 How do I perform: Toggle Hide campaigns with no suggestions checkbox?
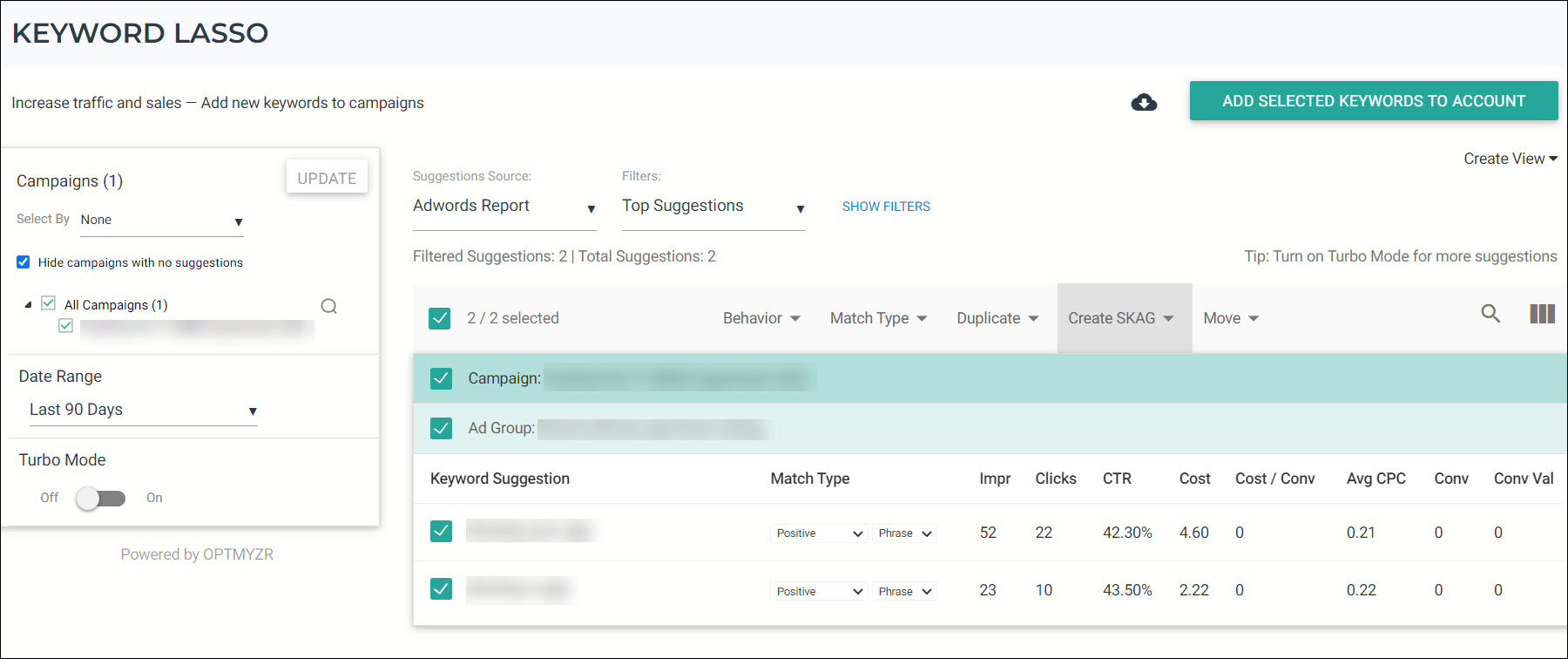[24, 262]
